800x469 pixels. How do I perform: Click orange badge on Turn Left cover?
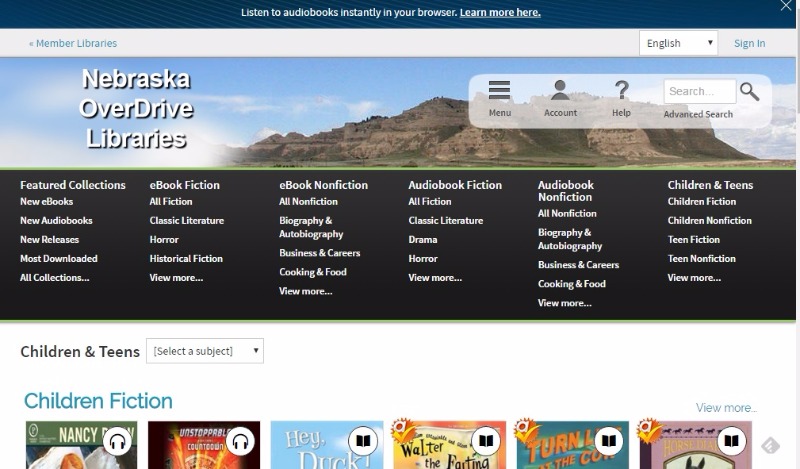pos(526,431)
